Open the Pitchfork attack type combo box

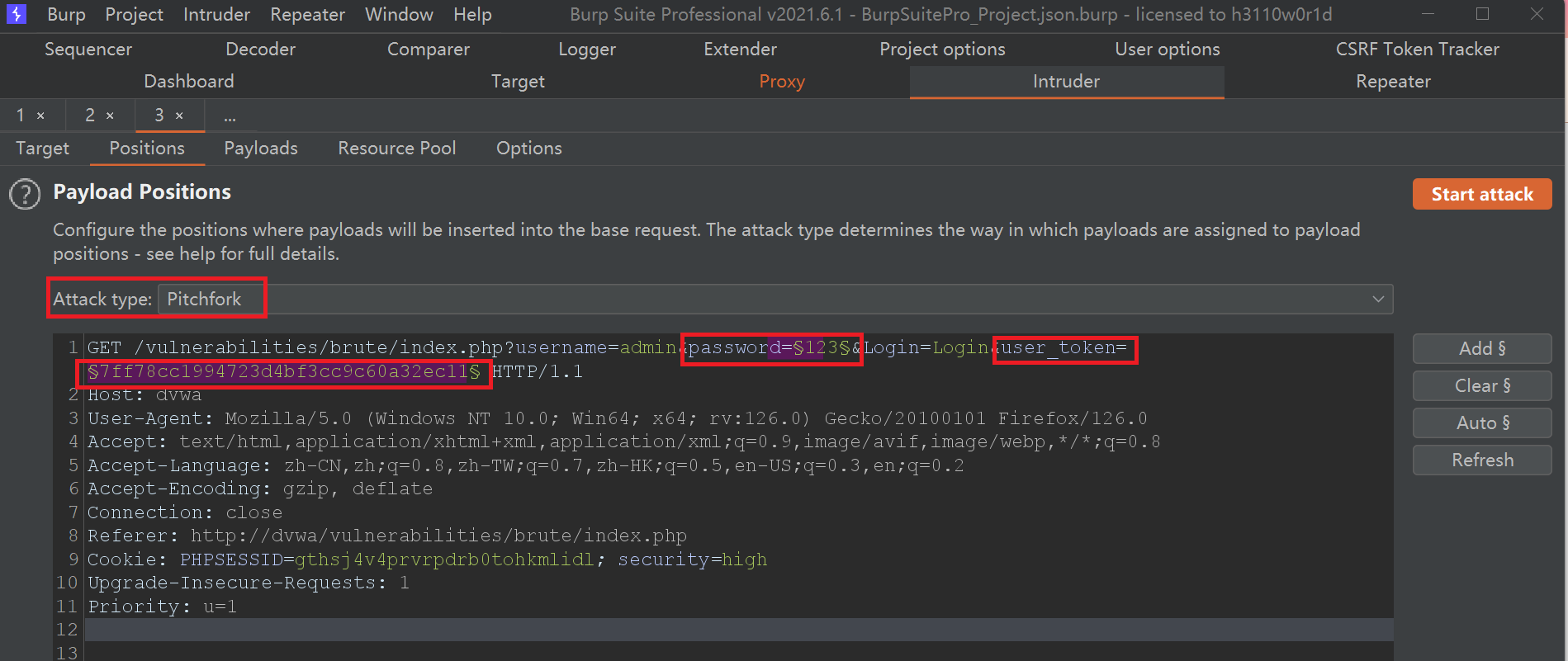(x=775, y=299)
